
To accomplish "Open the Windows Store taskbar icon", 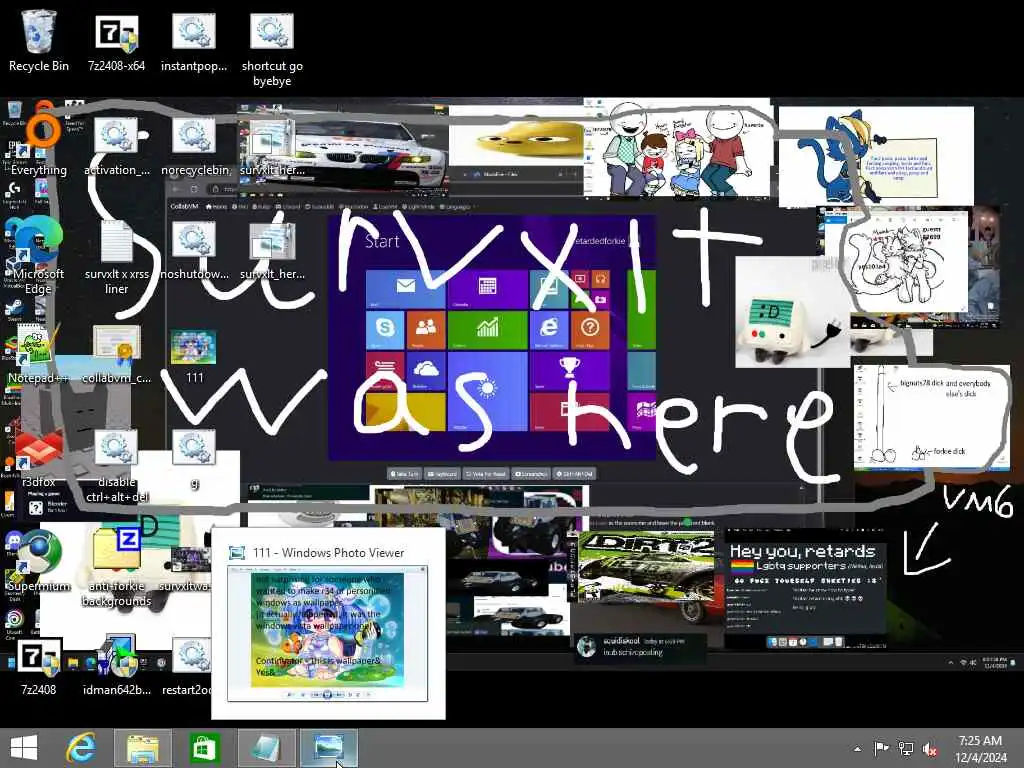I will [204, 748].
